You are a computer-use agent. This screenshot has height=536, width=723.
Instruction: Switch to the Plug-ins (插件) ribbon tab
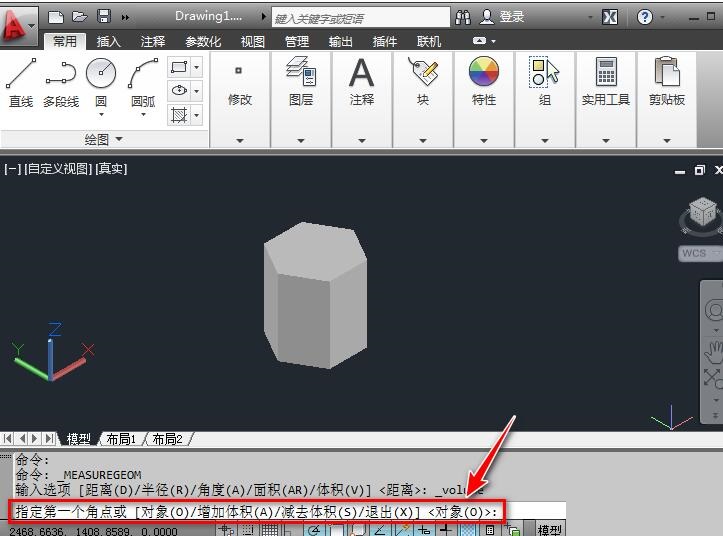click(385, 42)
